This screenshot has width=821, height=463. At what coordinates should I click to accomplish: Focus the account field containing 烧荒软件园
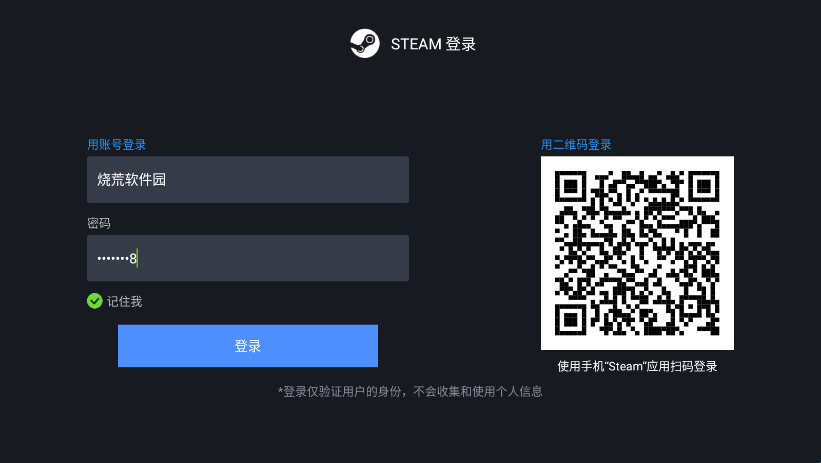[x=248, y=179]
